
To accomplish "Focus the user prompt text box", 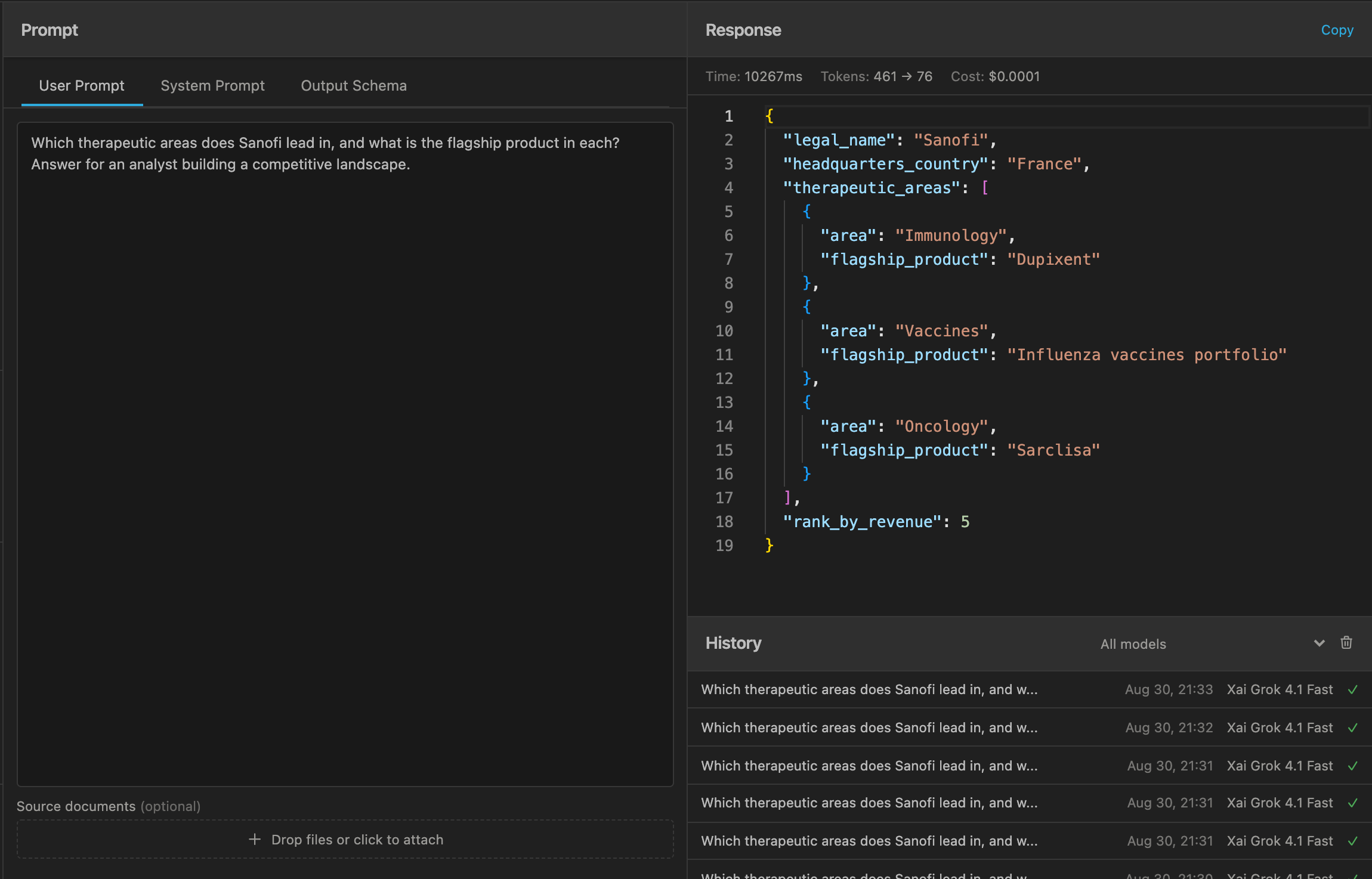I will click(x=345, y=454).
